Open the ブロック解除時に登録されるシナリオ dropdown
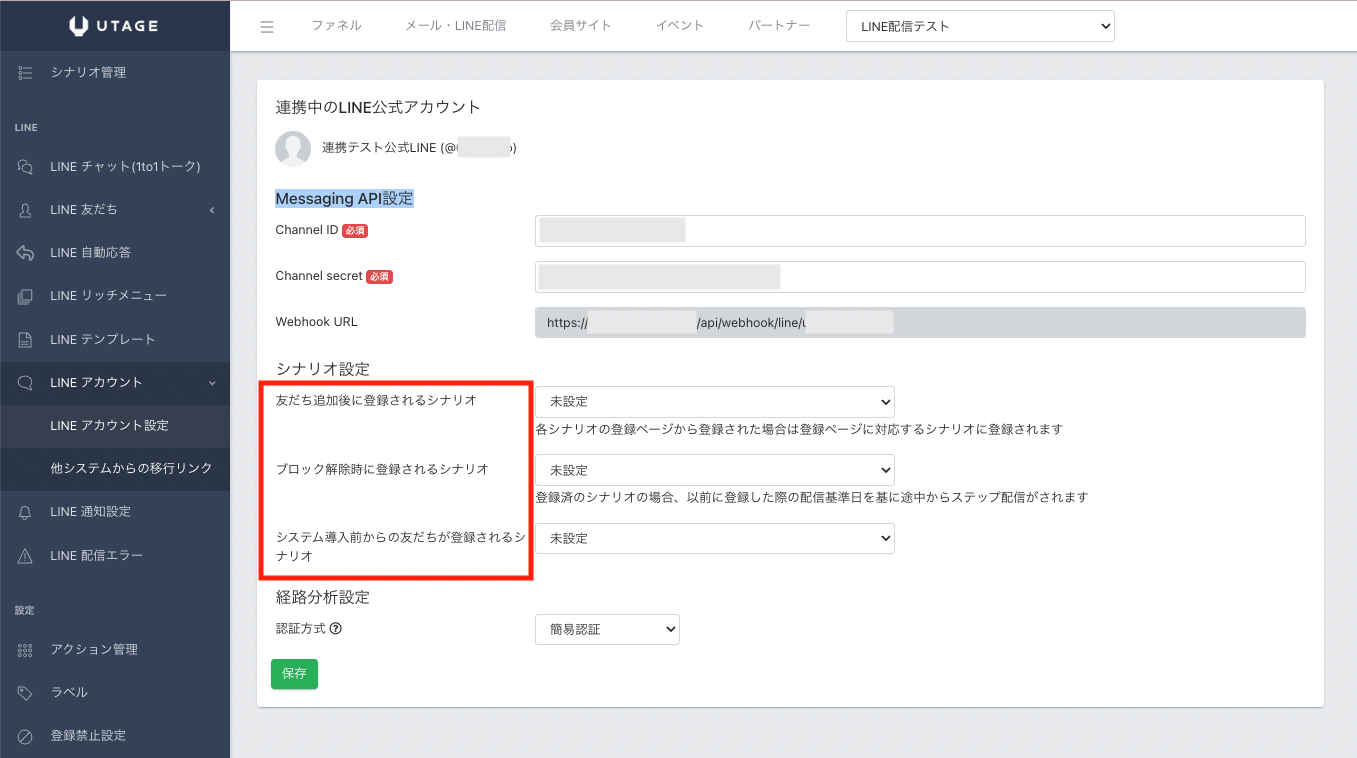Screen dimensions: 1357x758 (x=714, y=470)
